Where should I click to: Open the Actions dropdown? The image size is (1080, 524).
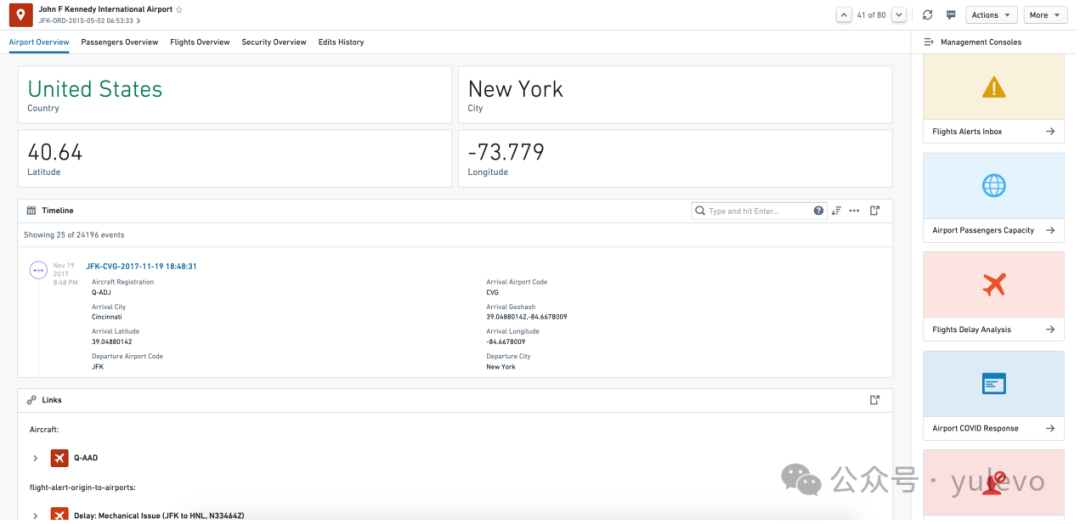click(991, 15)
